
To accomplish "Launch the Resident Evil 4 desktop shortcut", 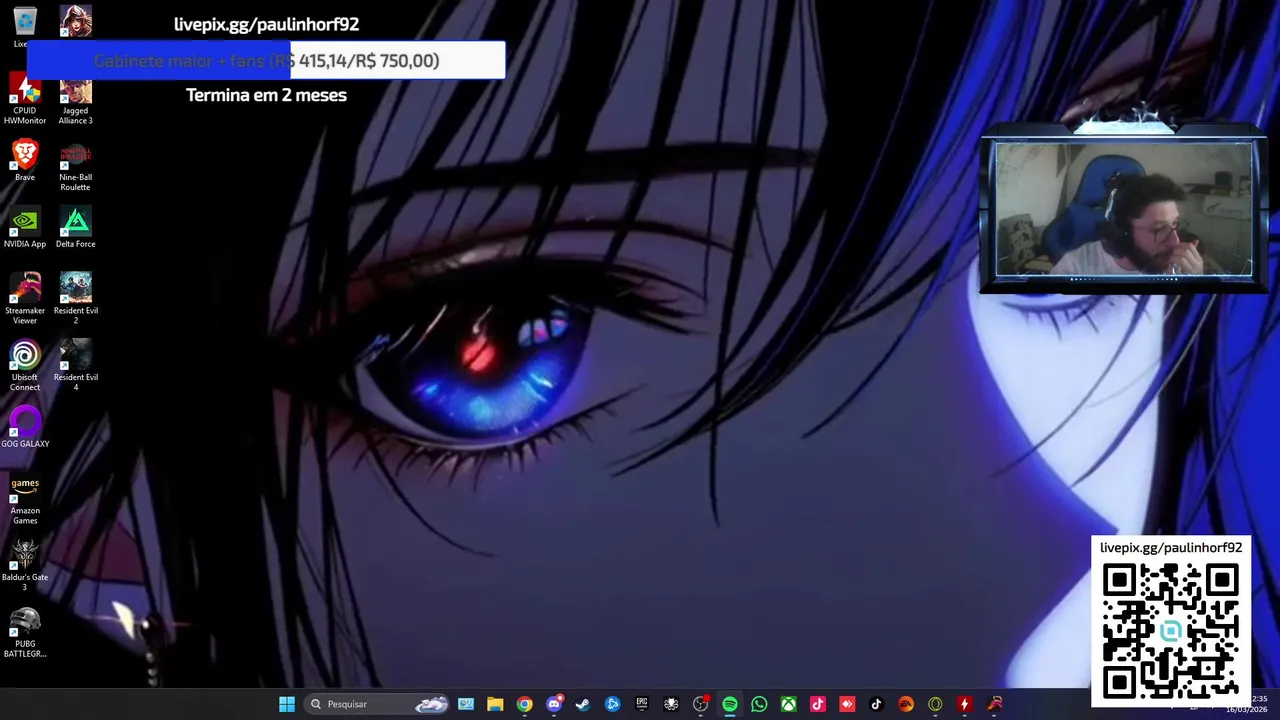I will point(75,366).
